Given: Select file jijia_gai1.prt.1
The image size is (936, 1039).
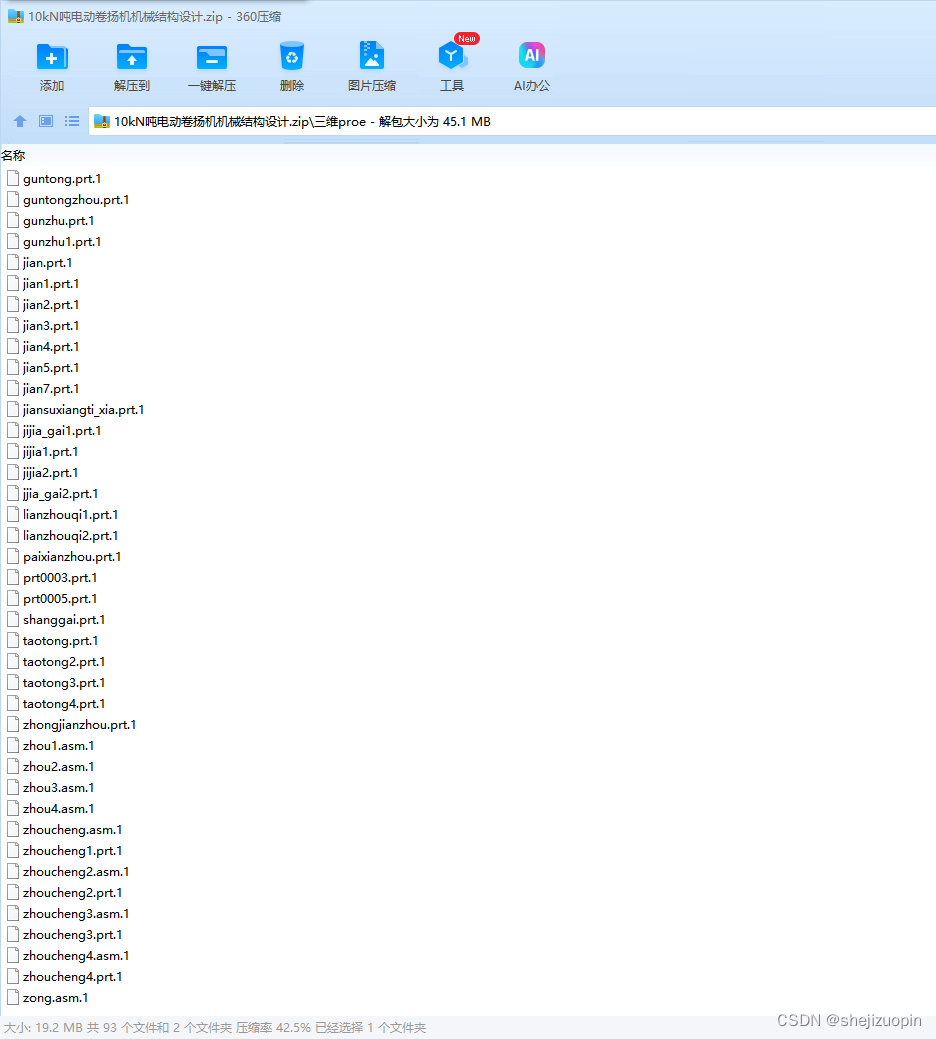Looking at the screenshot, I should tap(54, 431).
